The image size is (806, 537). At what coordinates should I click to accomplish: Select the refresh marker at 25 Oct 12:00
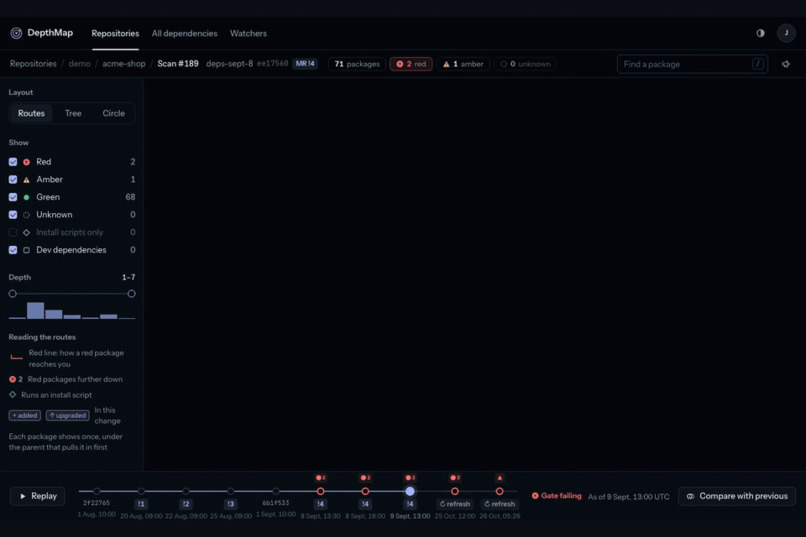click(x=455, y=491)
